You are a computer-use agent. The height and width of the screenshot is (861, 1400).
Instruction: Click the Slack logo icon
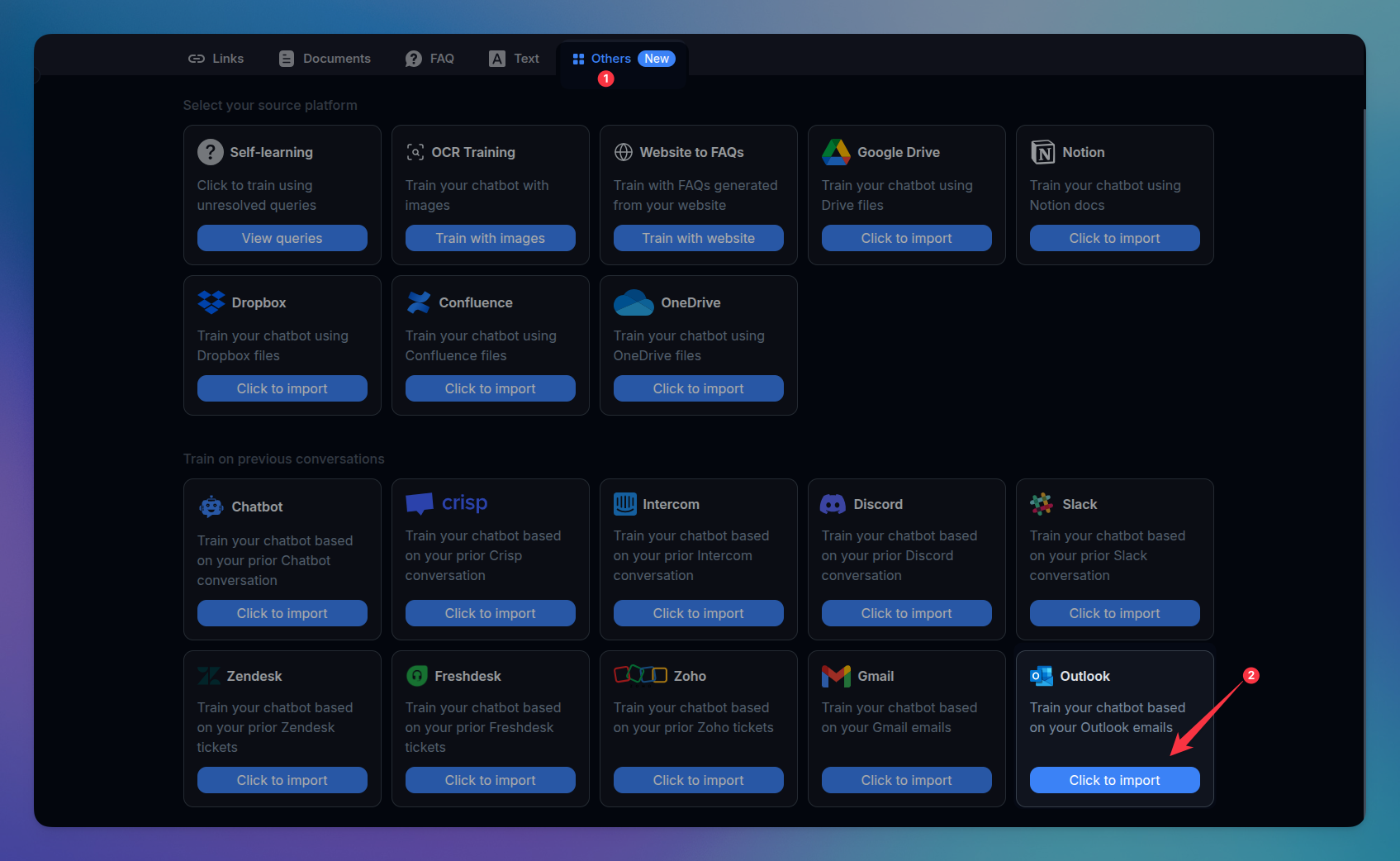[1041, 503]
